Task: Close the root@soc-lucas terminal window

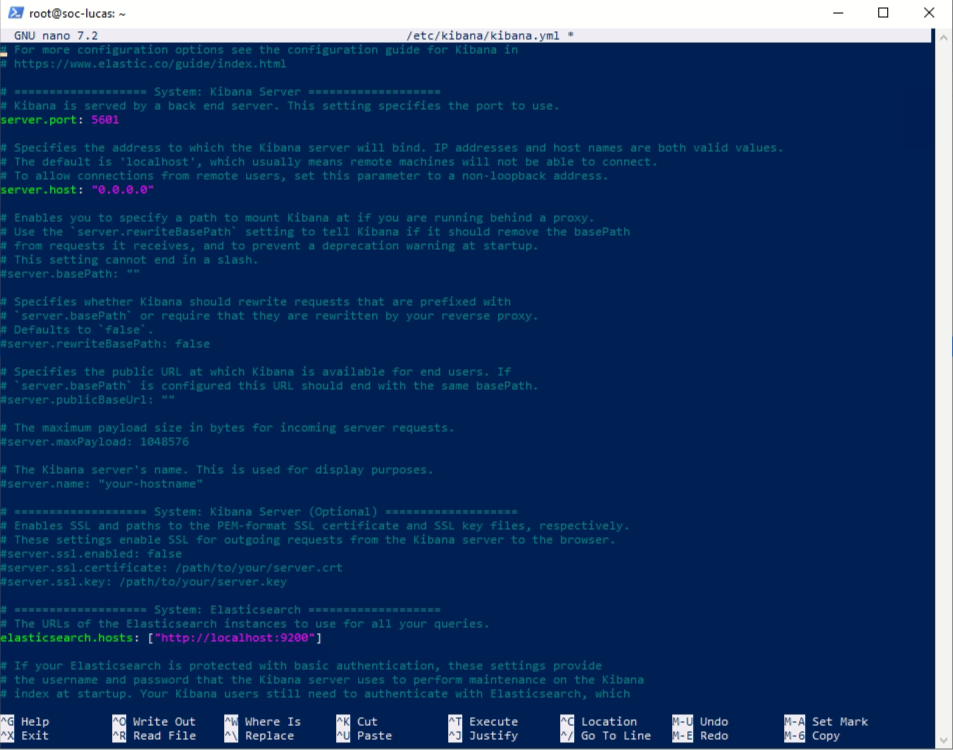Action: pyautogui.click(x=929, y=13)
